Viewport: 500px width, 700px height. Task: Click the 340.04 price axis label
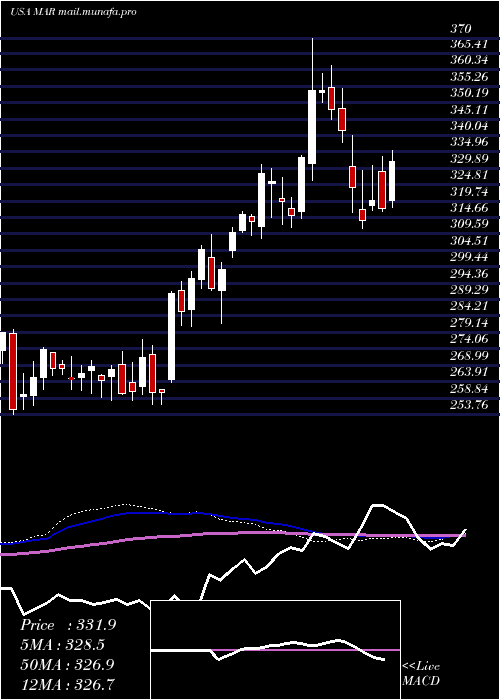tap(468, 126)
